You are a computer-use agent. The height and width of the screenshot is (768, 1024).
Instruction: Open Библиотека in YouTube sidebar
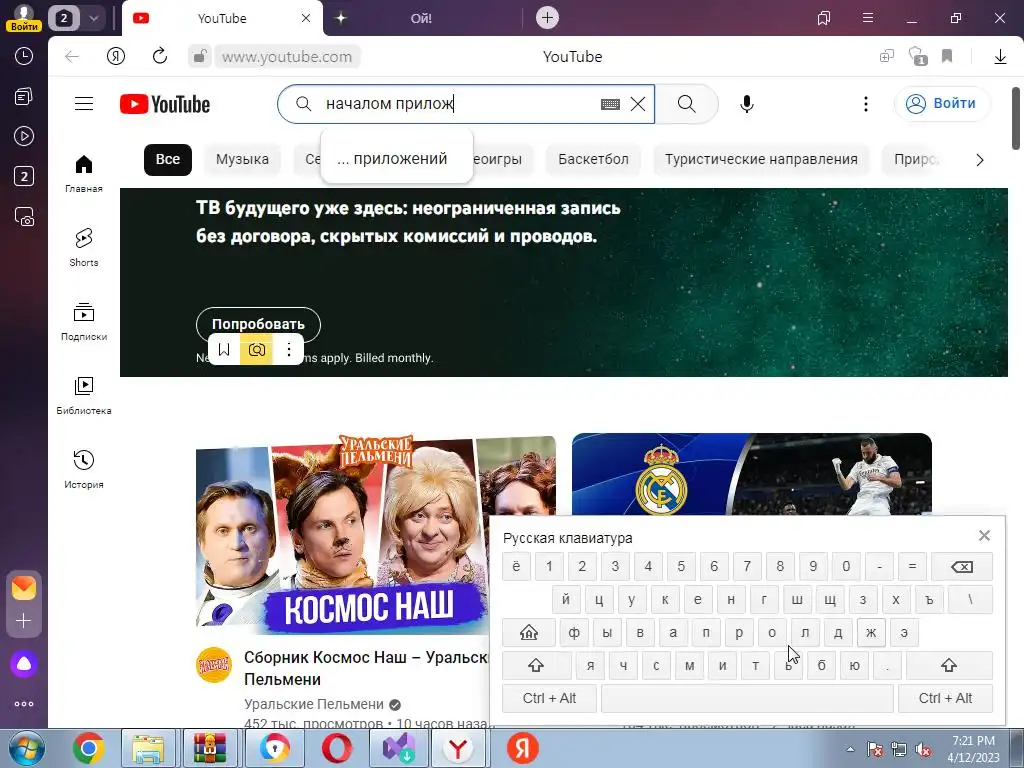click(x=84, y=396)
